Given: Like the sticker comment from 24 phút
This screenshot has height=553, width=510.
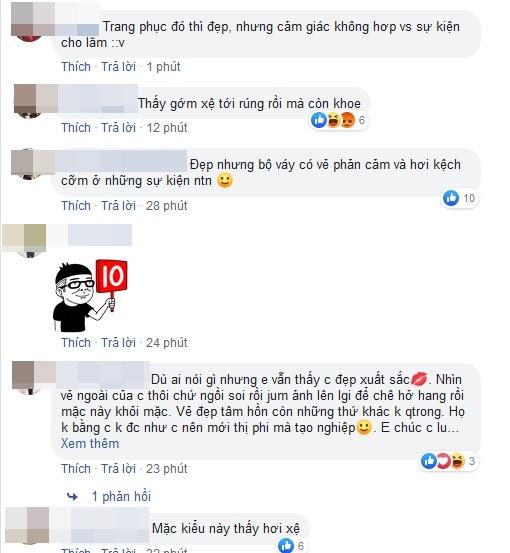Looking at the screenshot, I should 76,342.
